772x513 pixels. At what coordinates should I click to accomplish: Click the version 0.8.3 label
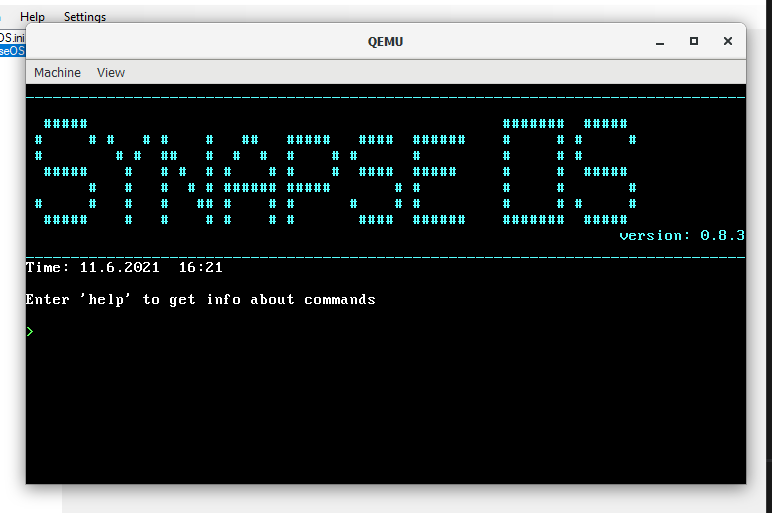click(682, 235)
